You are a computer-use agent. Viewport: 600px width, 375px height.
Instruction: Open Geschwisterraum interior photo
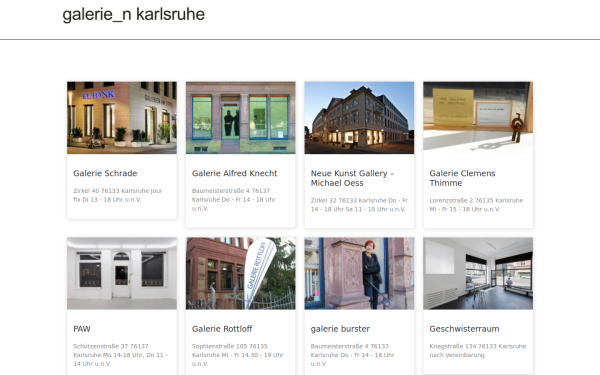pos(478,273)
